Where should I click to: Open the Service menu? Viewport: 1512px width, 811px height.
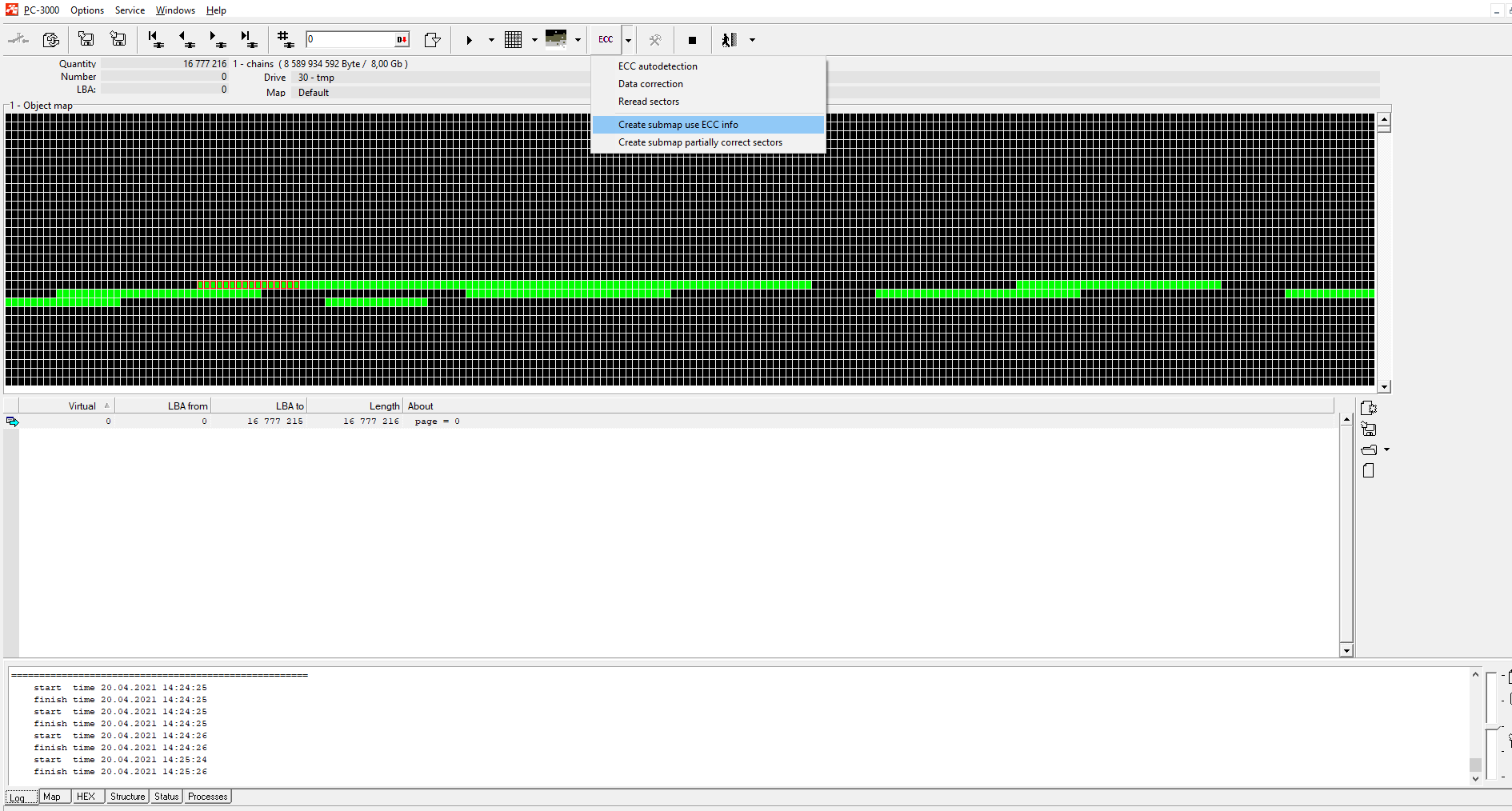(x=130, y=10)
